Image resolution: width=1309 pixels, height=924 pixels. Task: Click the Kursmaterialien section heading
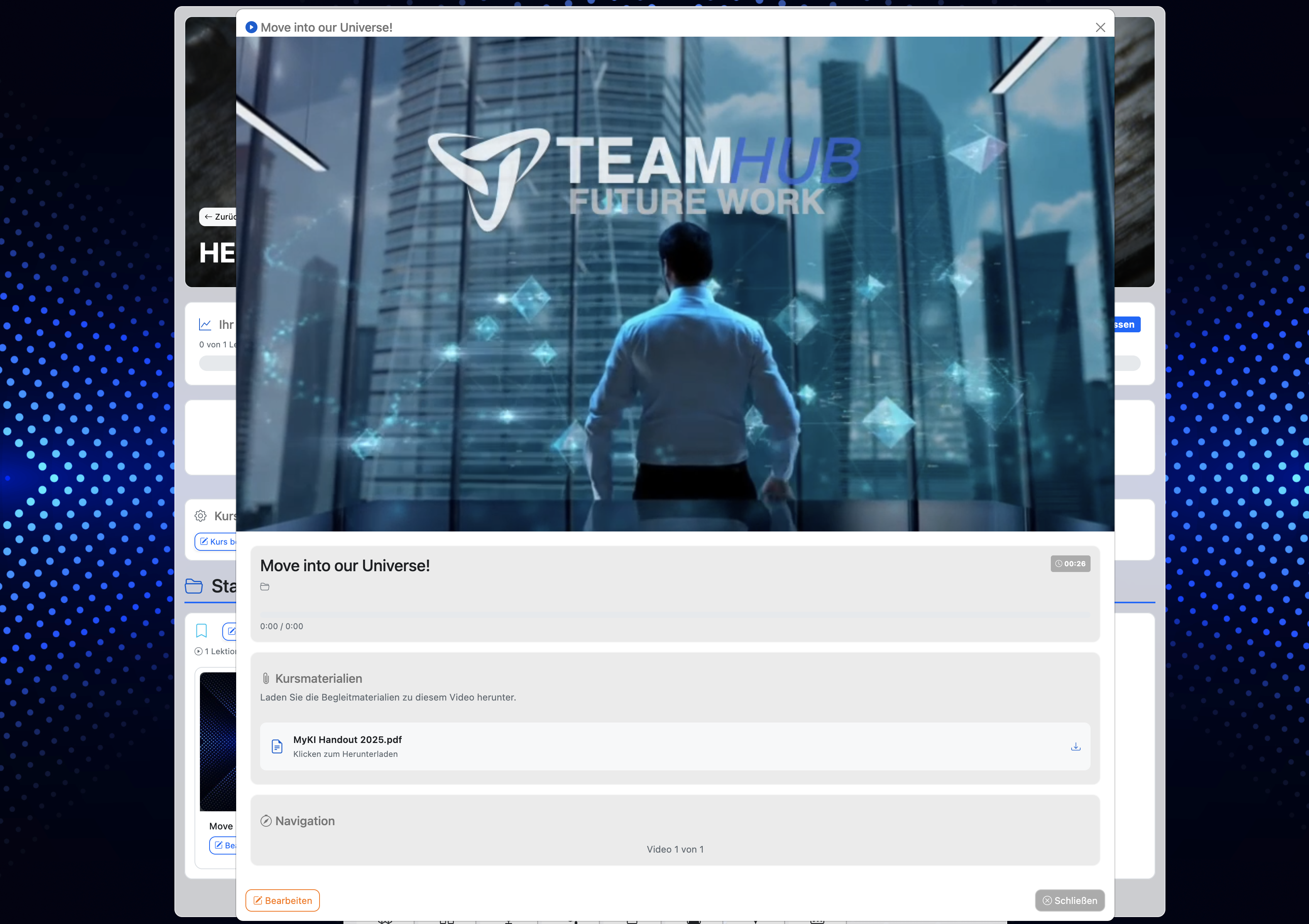[319, 678]
